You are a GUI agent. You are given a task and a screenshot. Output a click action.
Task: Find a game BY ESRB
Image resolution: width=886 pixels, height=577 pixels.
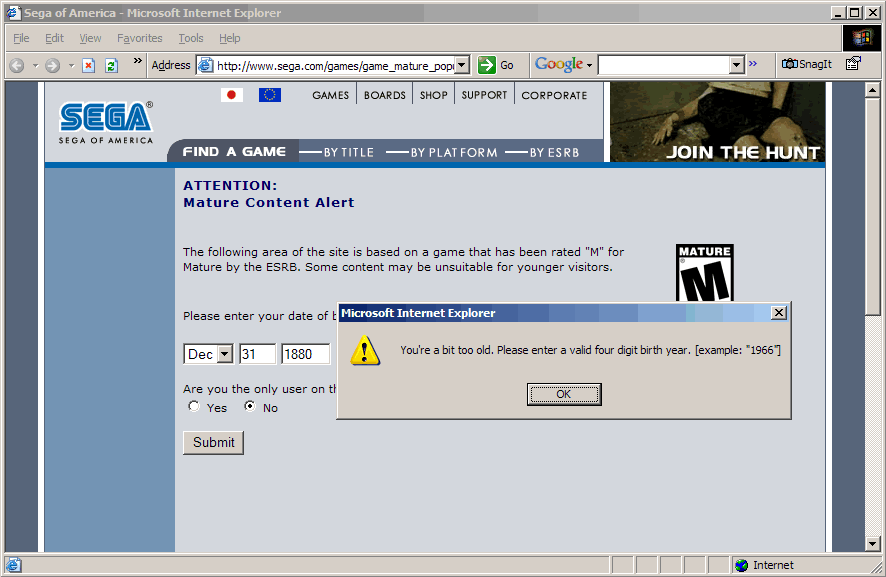coord(554,152)
